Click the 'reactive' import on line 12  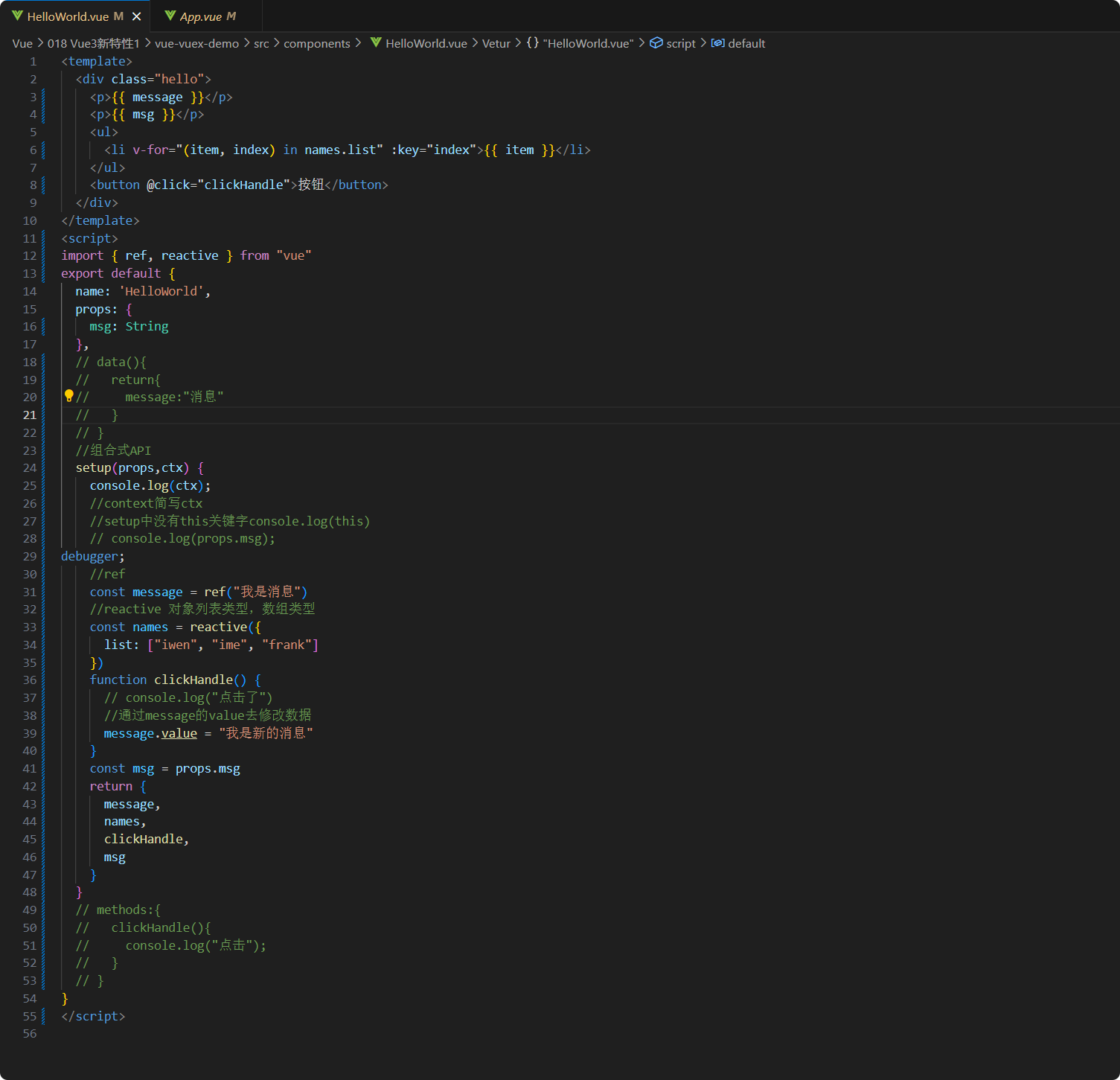pyautogui.click(x=190, y=256)
